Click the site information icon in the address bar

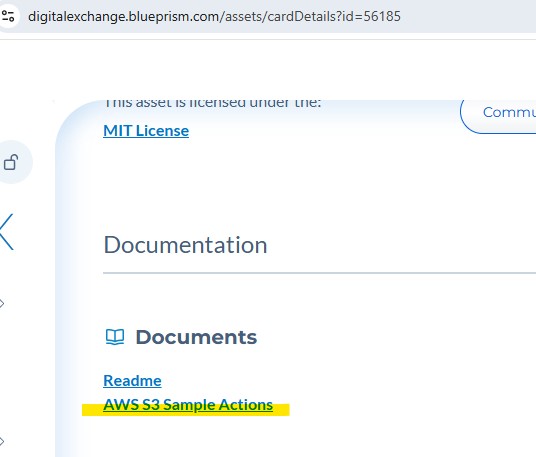click(x=8, y=16)
